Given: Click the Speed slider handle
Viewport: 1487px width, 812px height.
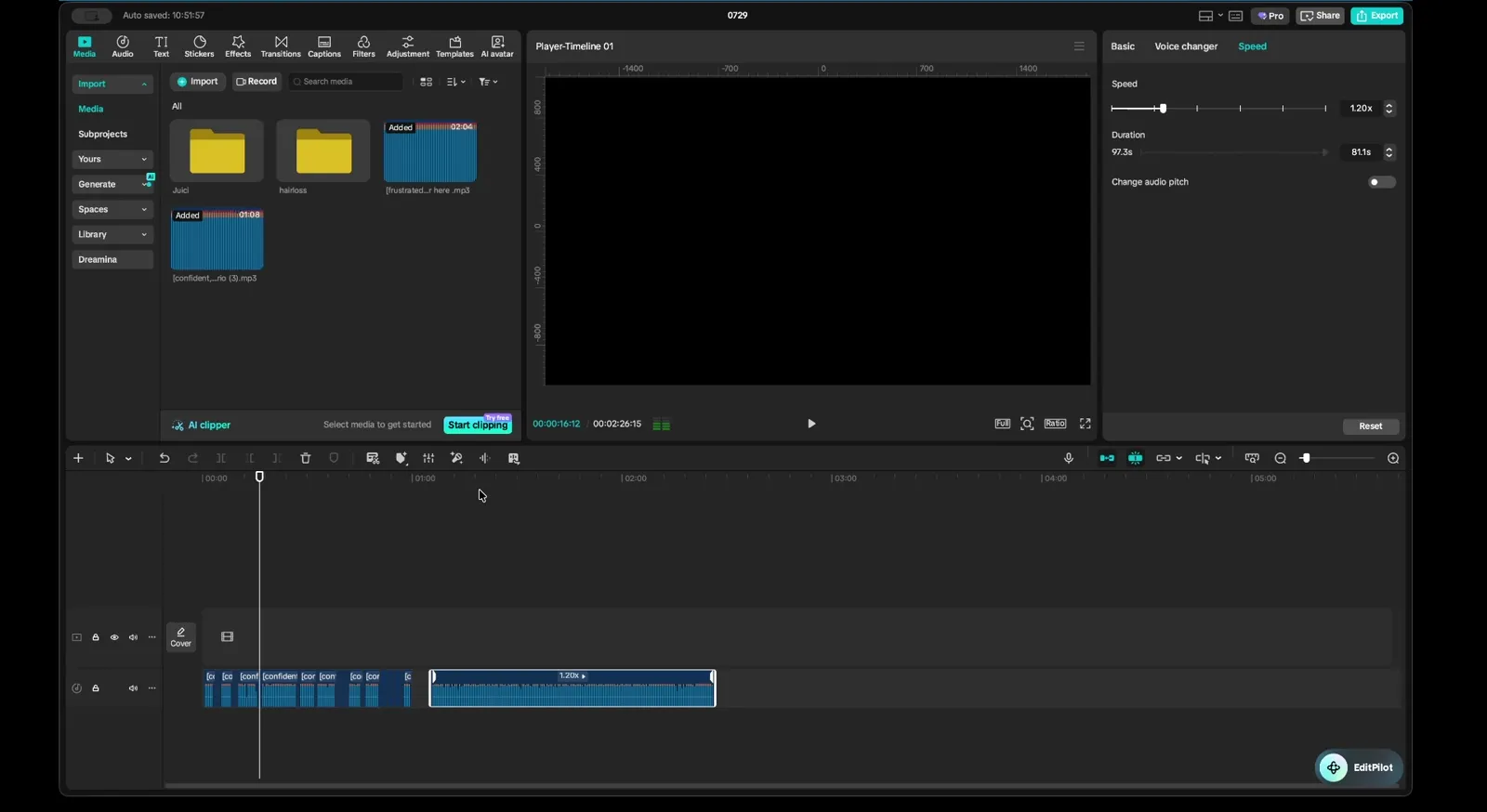Looking at the screenshot, I should (1163, 109).
